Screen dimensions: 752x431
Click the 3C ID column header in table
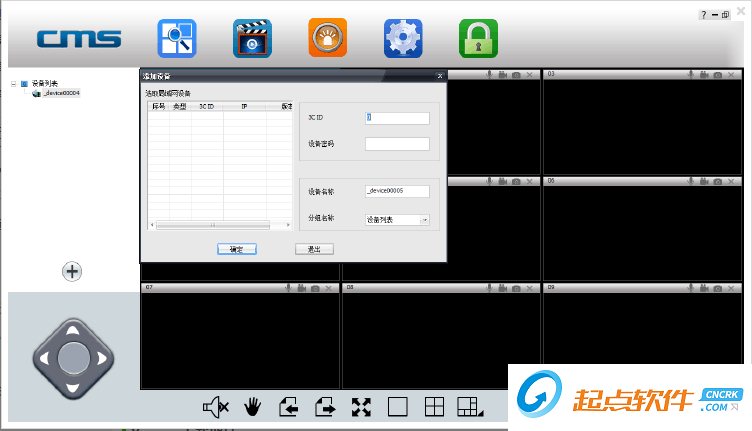(x=207, y=106)
